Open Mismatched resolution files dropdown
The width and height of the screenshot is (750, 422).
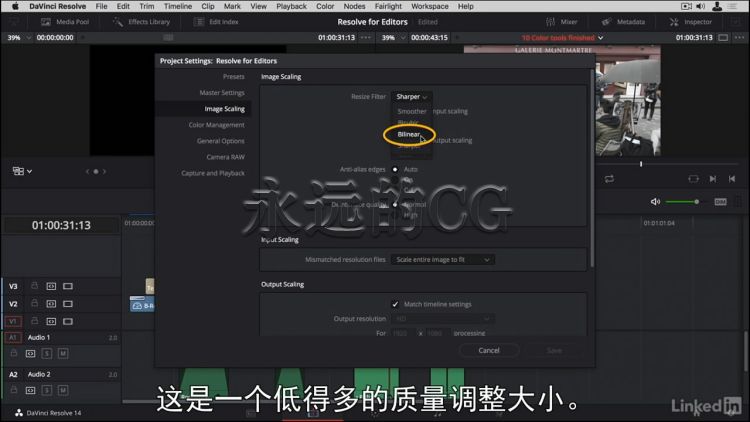[443, 259]
